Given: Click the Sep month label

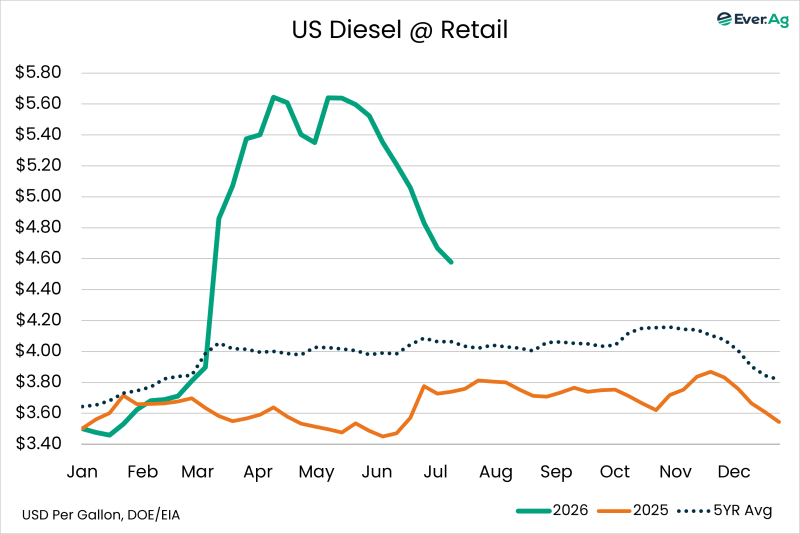Looking at the screenshot, I should coord(556,473).
